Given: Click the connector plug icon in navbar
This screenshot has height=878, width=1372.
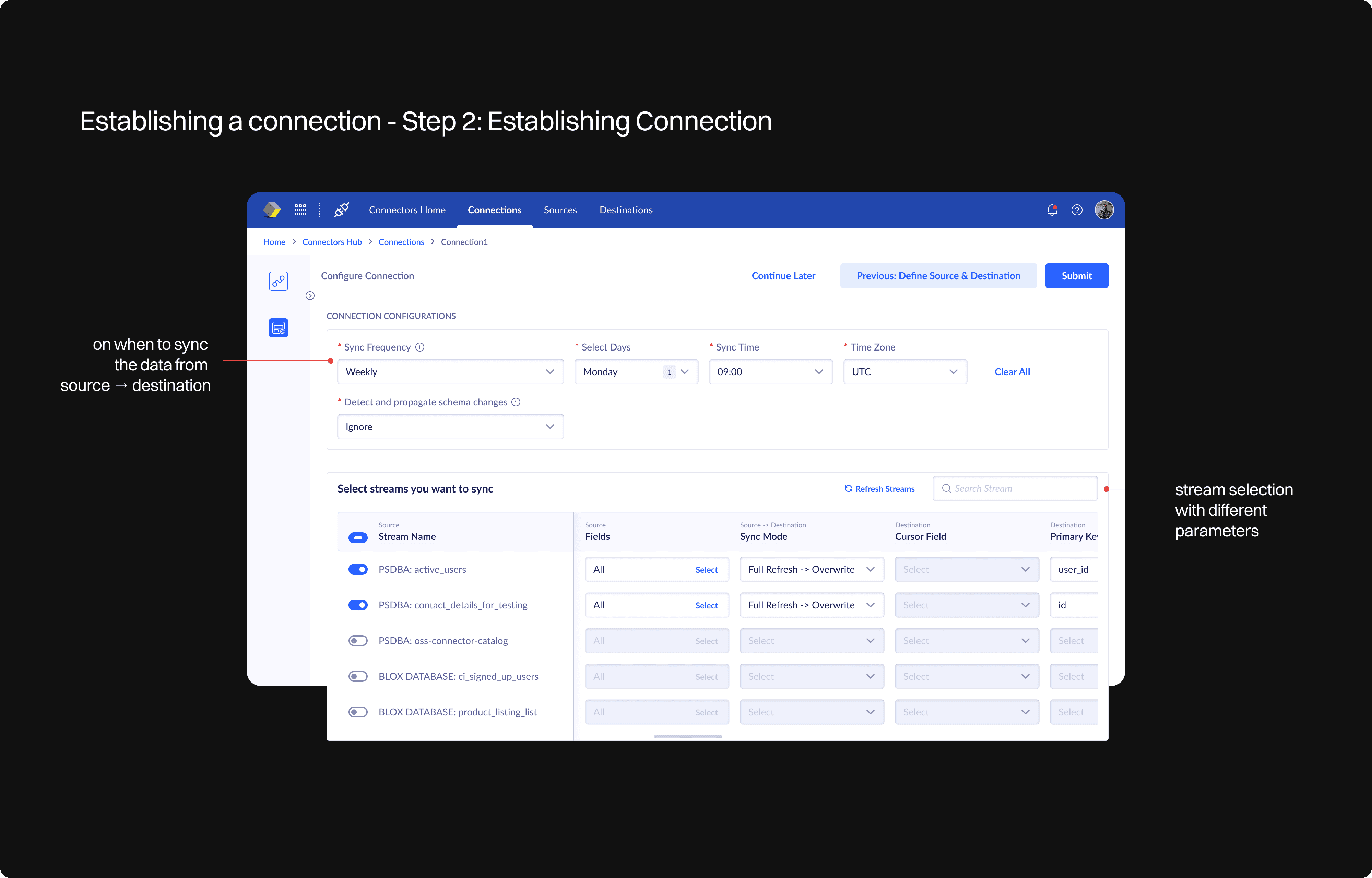Looking at the screenshot, I should pyautogui.click(x=341, y=210).
